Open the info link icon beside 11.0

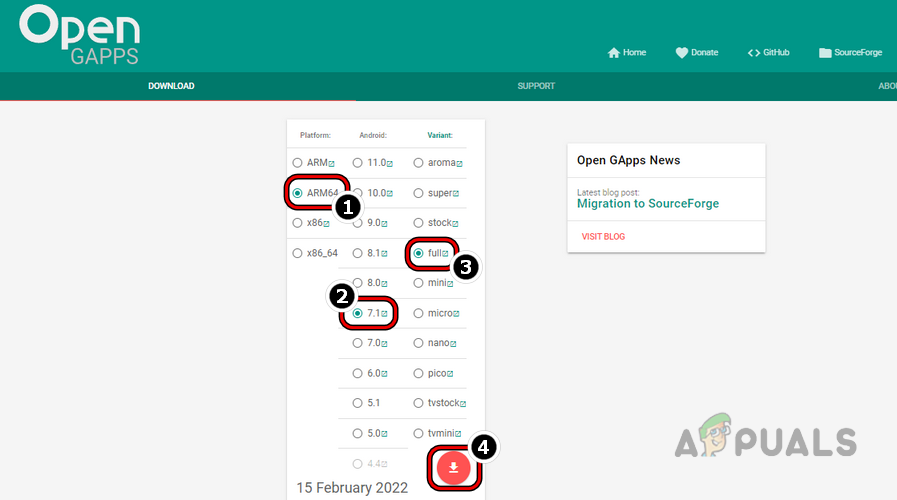click(390, 164)
